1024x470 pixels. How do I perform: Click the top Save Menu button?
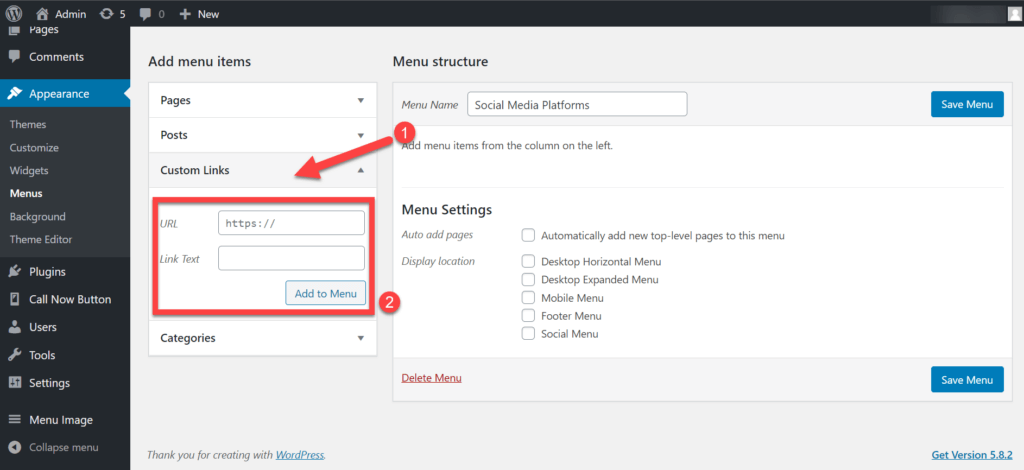967,104
